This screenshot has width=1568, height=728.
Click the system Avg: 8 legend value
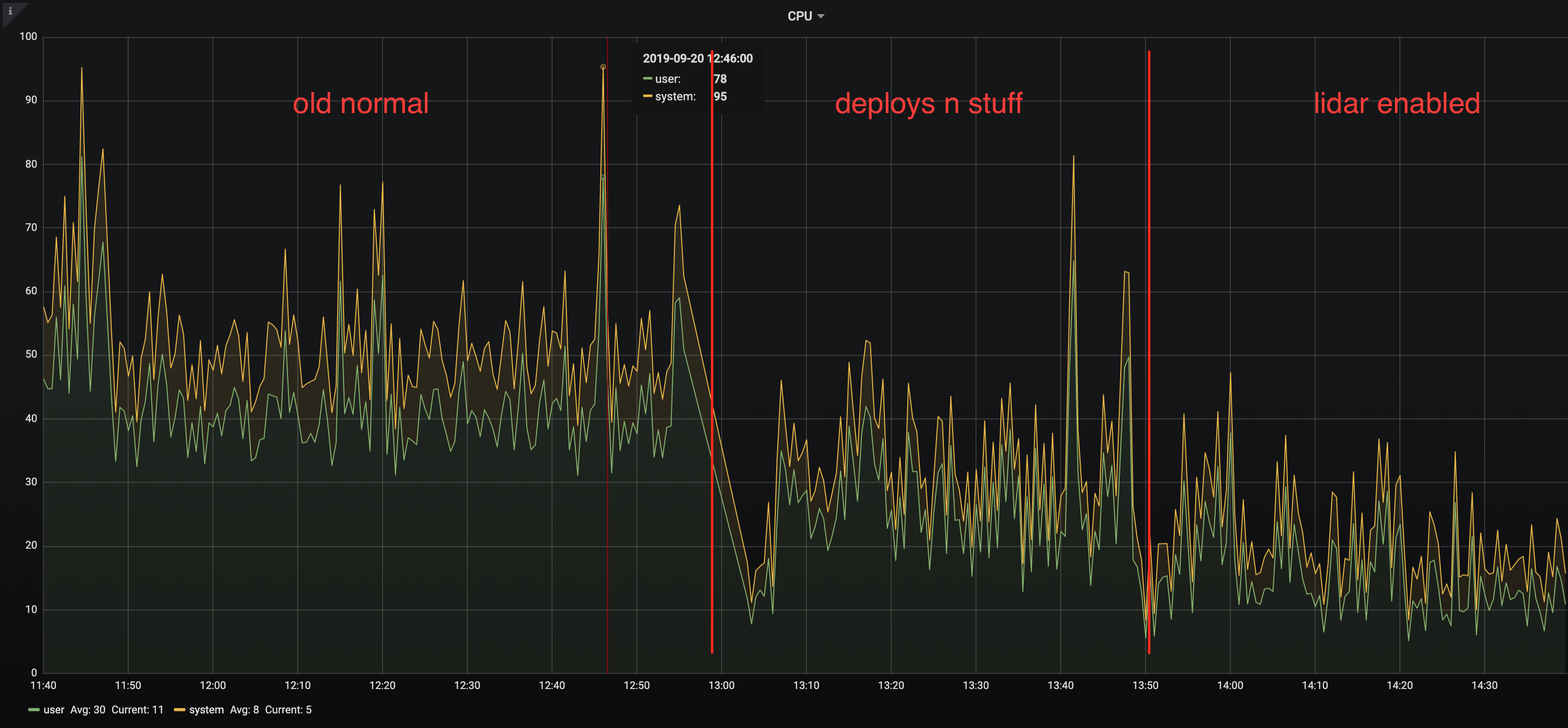pos(245,710)
